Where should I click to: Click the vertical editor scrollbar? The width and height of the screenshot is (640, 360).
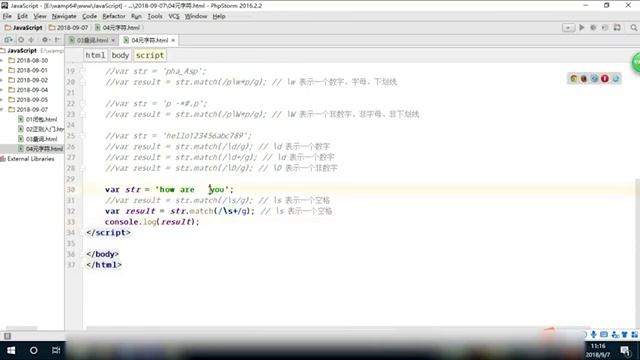coord(637,253)
